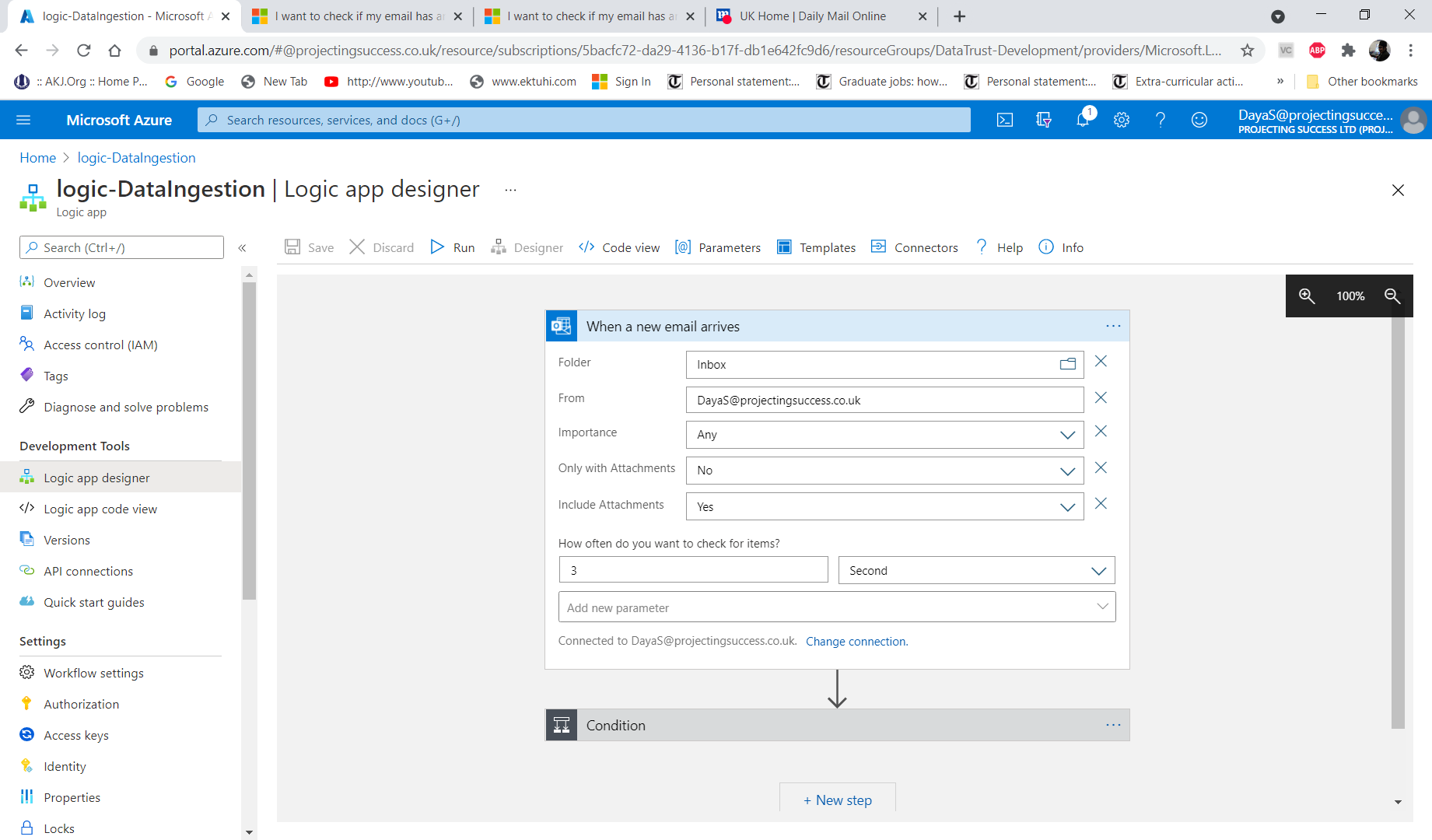Collapse the left sidebar menu
Screen dimensions: 1432x840
[x=242, y=248]
